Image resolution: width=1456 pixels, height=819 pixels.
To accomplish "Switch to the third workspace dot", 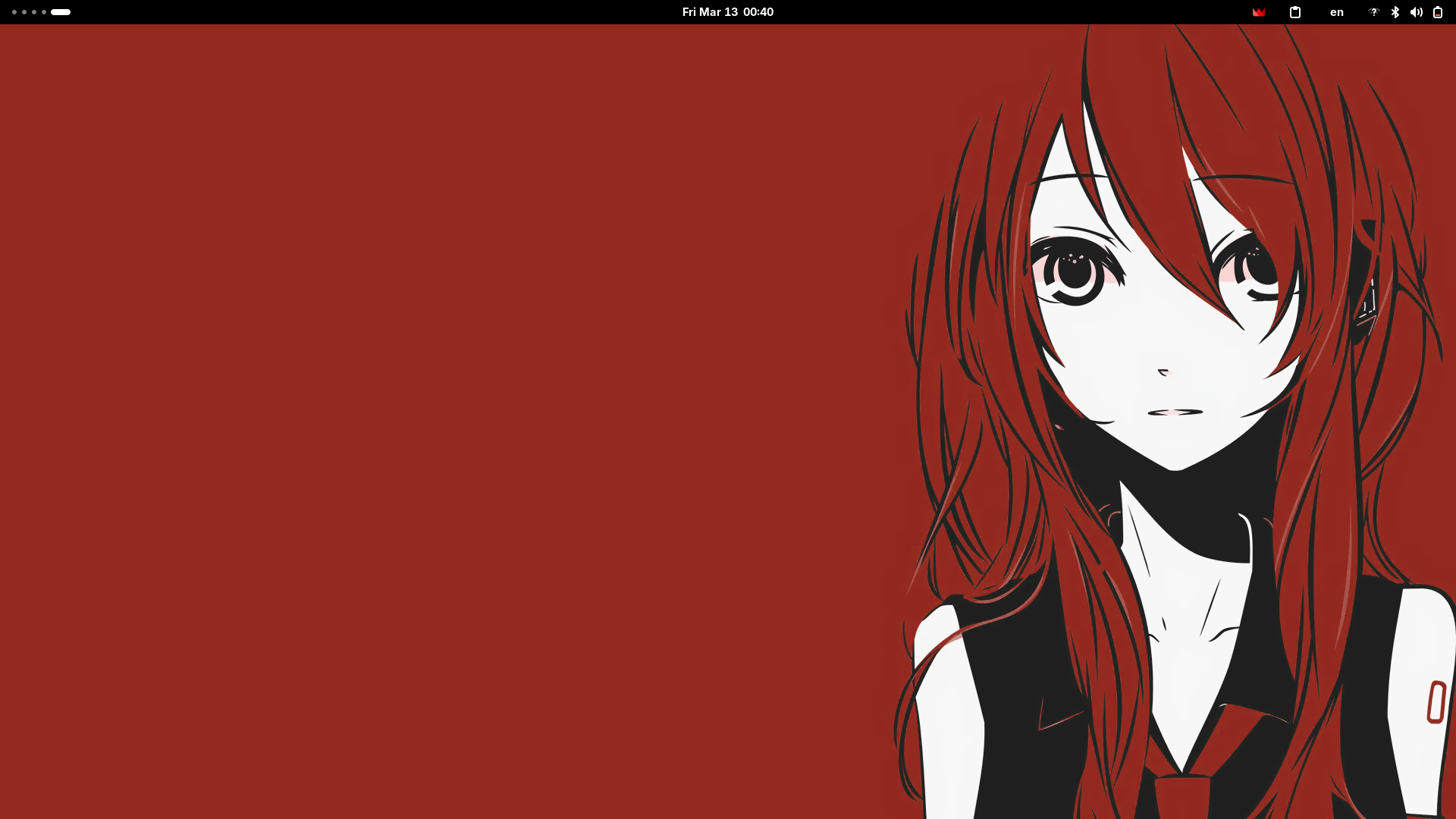I will pos(34,12).
